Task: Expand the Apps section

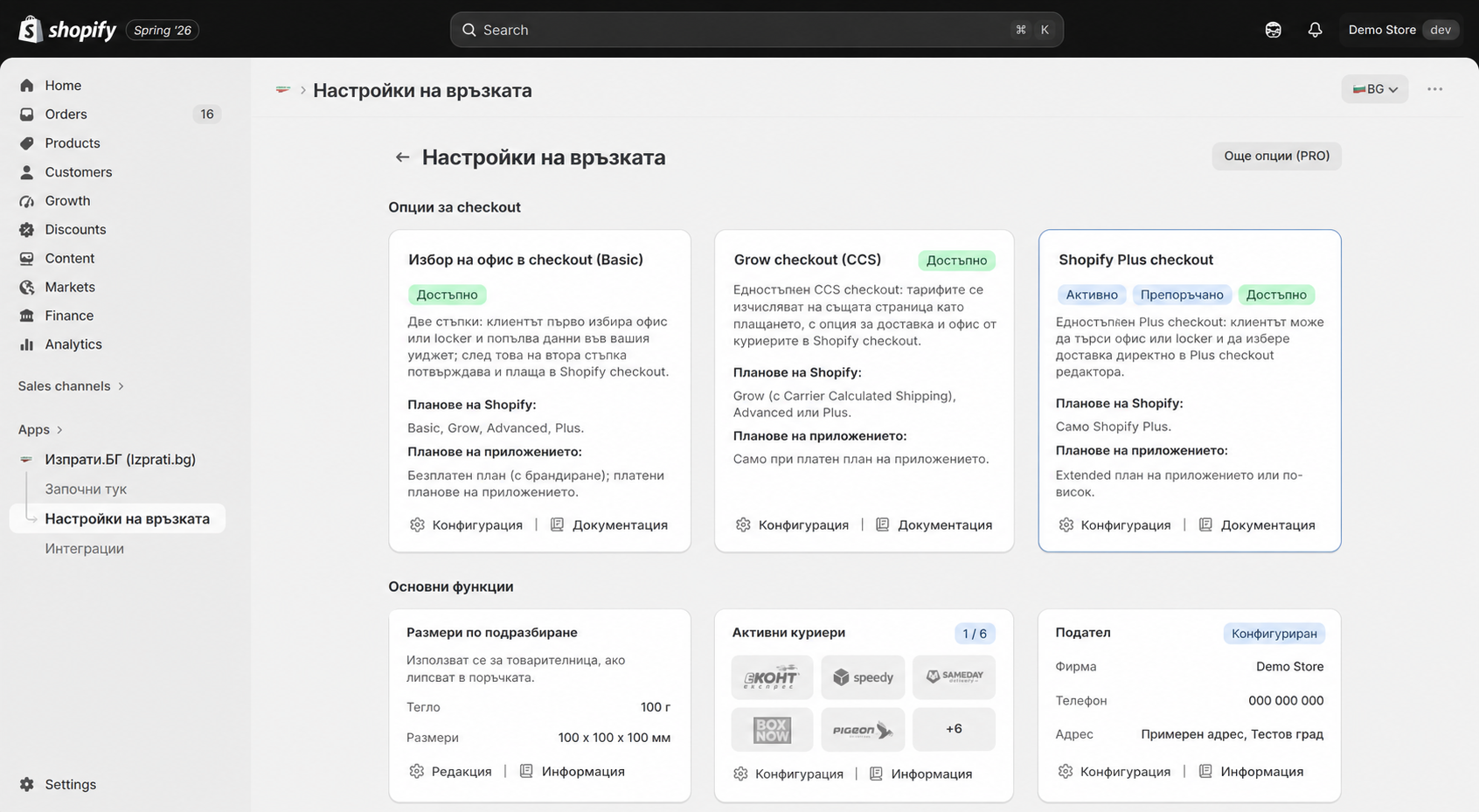Action: coord(40,430)
